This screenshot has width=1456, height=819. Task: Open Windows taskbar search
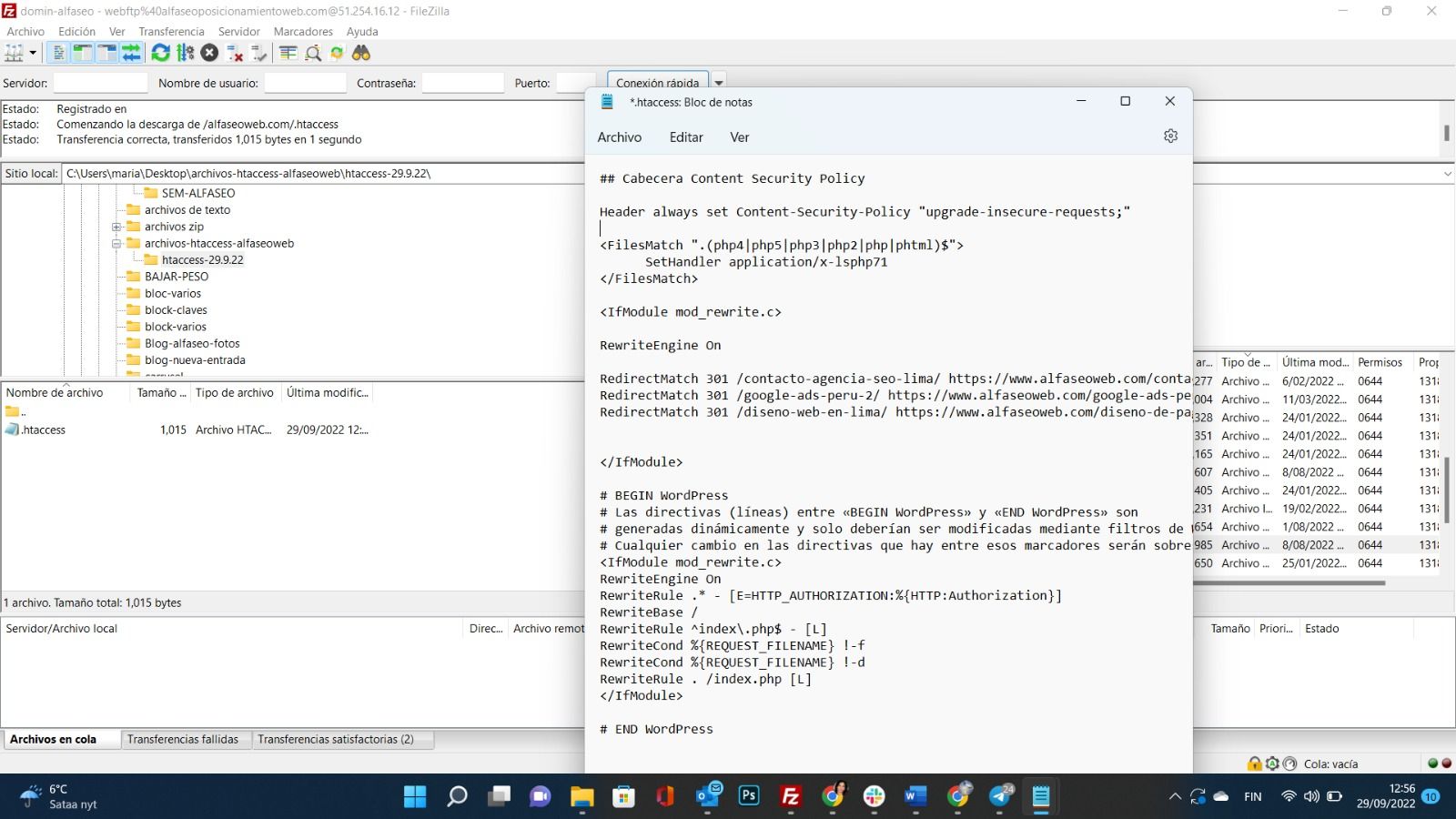pyautogui.click(x=458, y=796)
